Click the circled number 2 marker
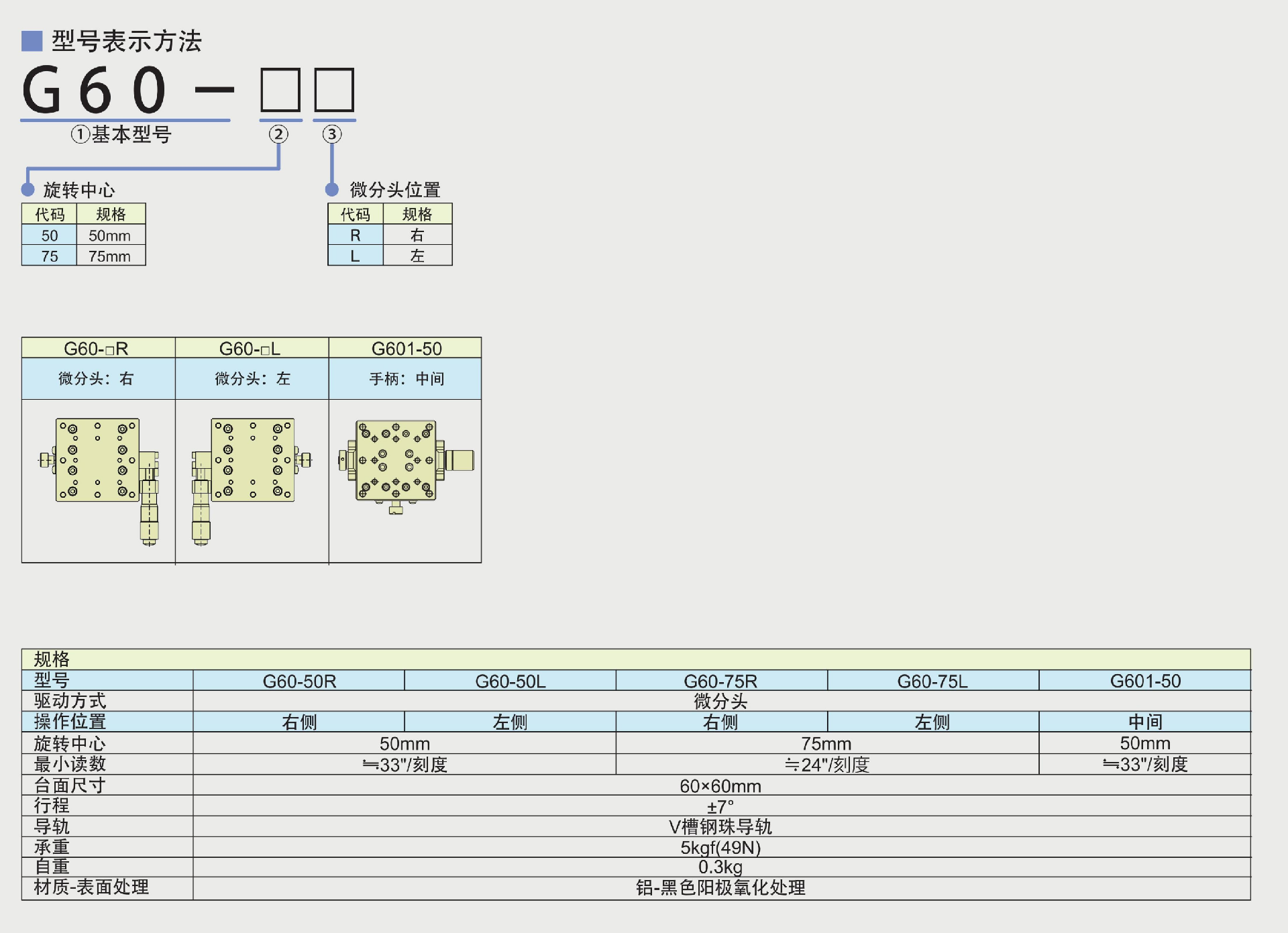The width and height of the screenshot is (1288, 933). click(x=278, y=134)
